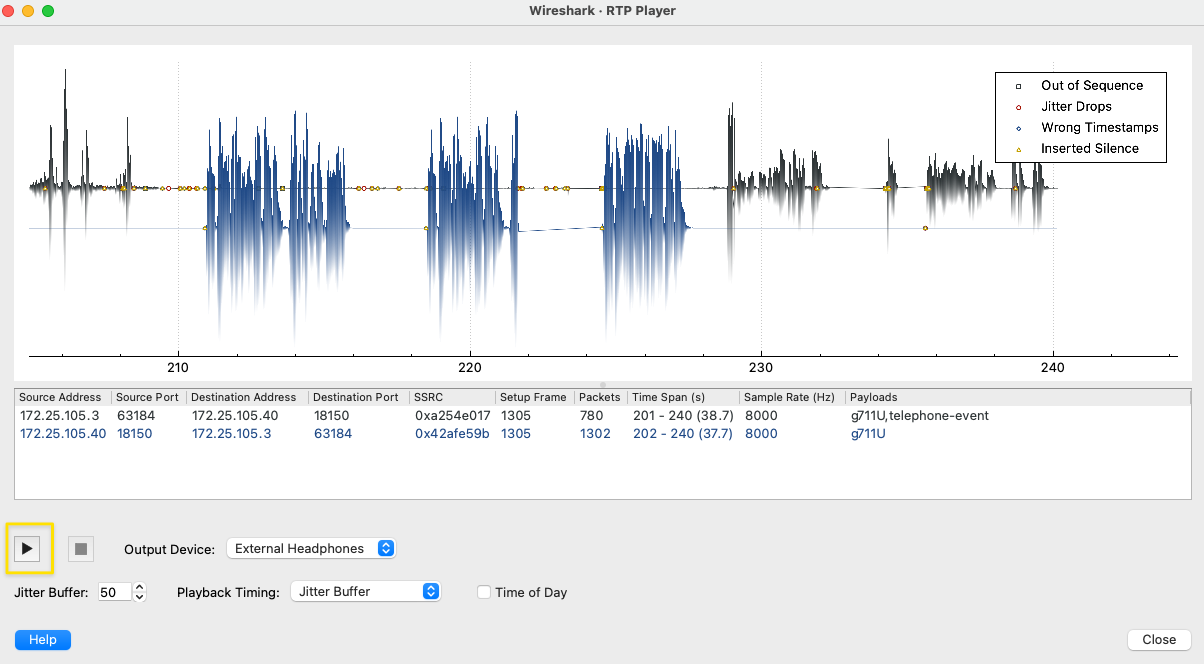The width and height of the screenshot is (1204, 664).
Task: Start playback with the play button
Action: click(x=28, y=548)
